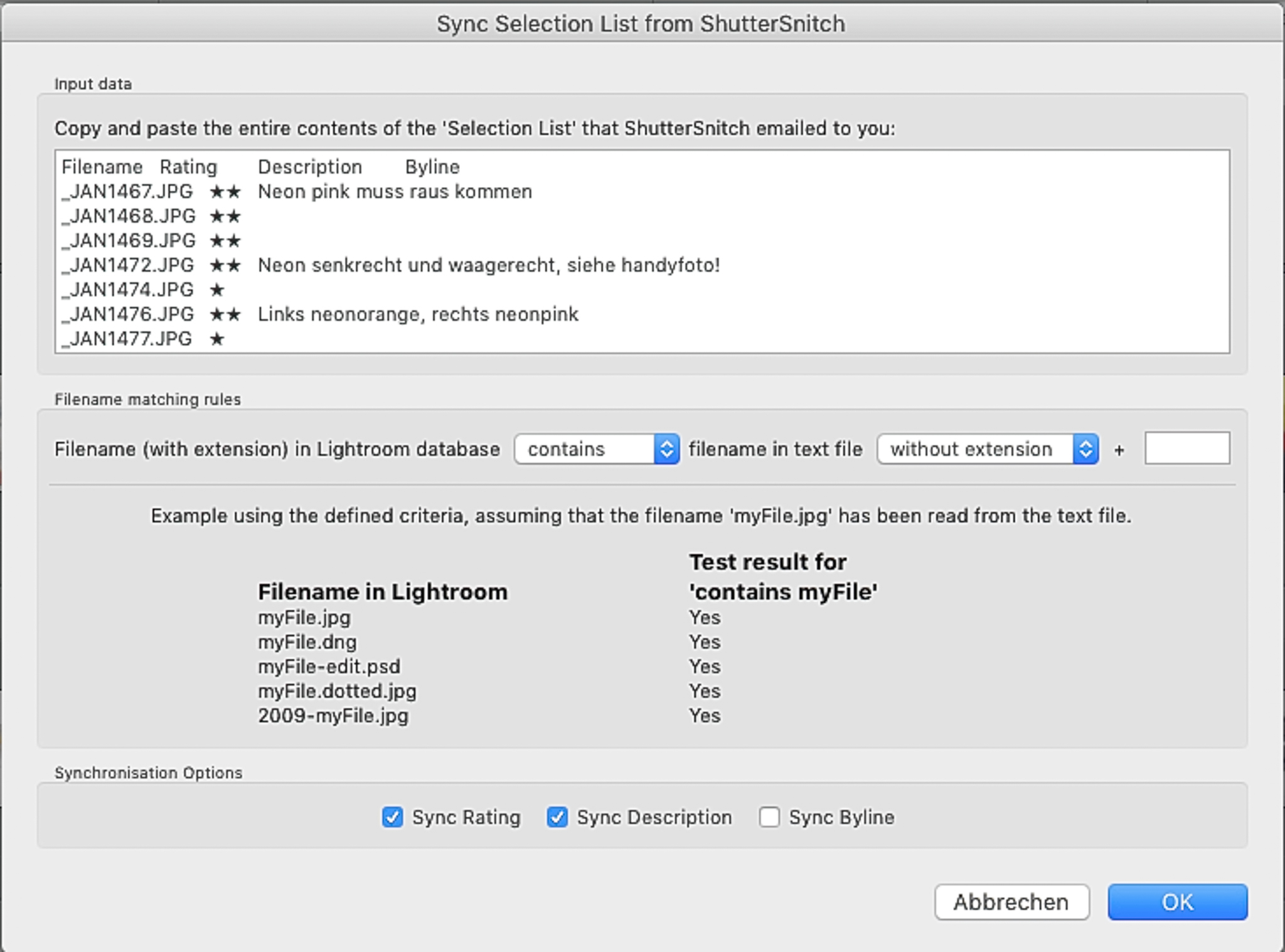Screen dimensions: 1285x952
Task: Click the _JAN1477.JPG line in the list
Action: point(125,339)
